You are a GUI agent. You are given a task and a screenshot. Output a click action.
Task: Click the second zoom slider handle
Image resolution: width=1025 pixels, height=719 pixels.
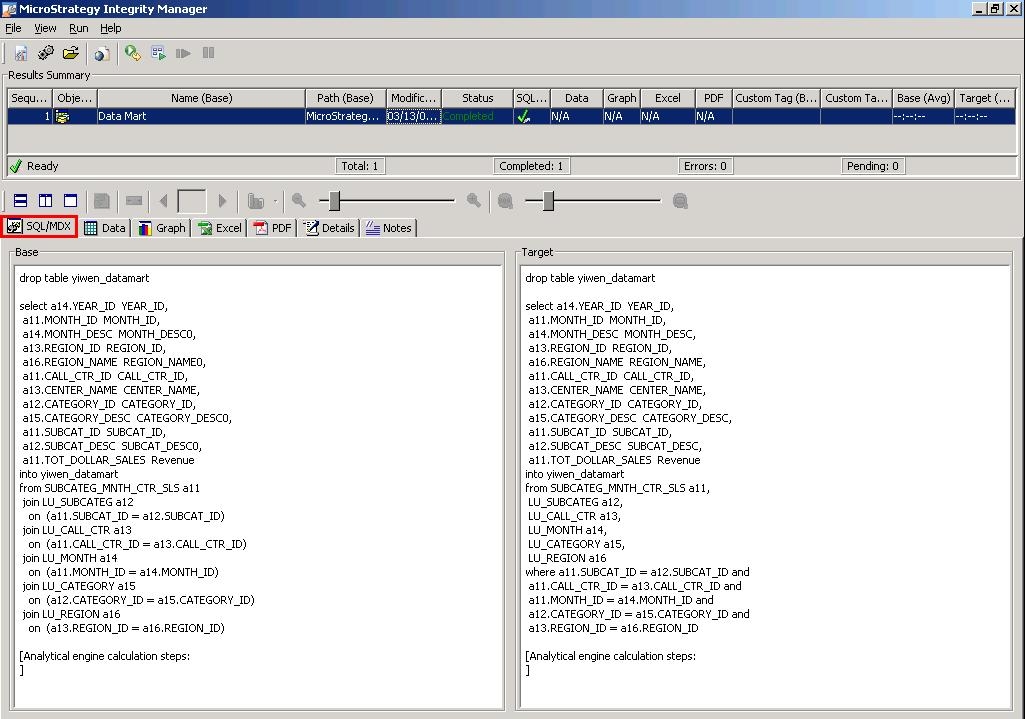(548, 201)
